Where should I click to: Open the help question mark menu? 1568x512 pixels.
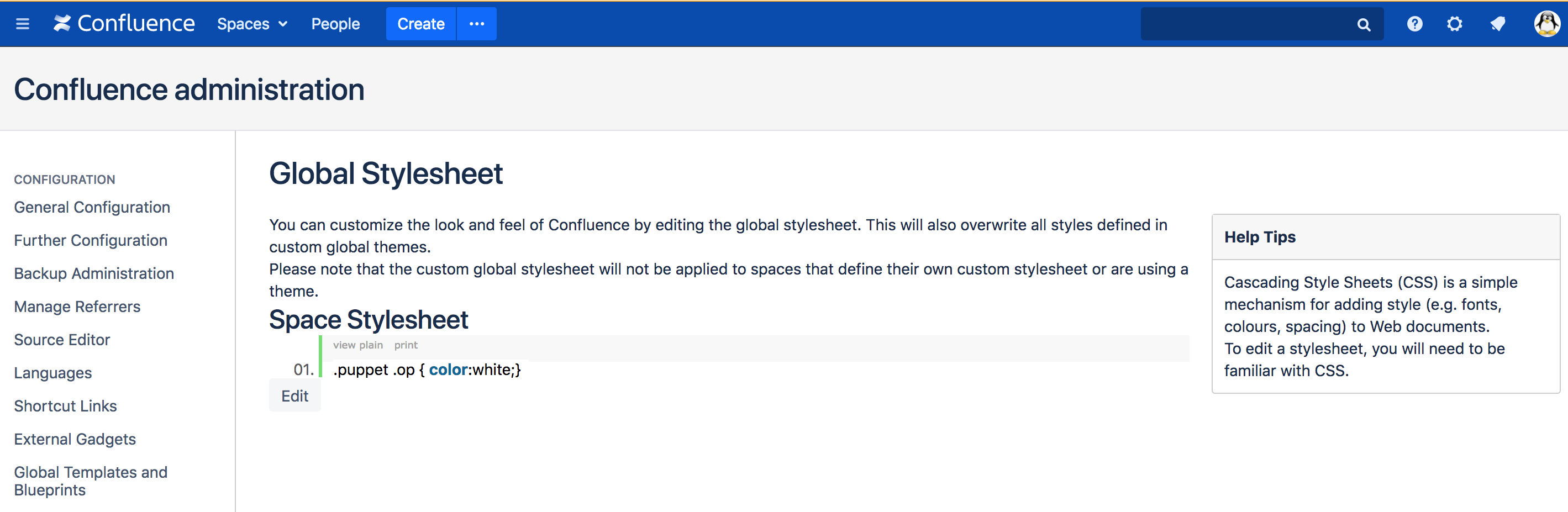[x=1414, y=24]
